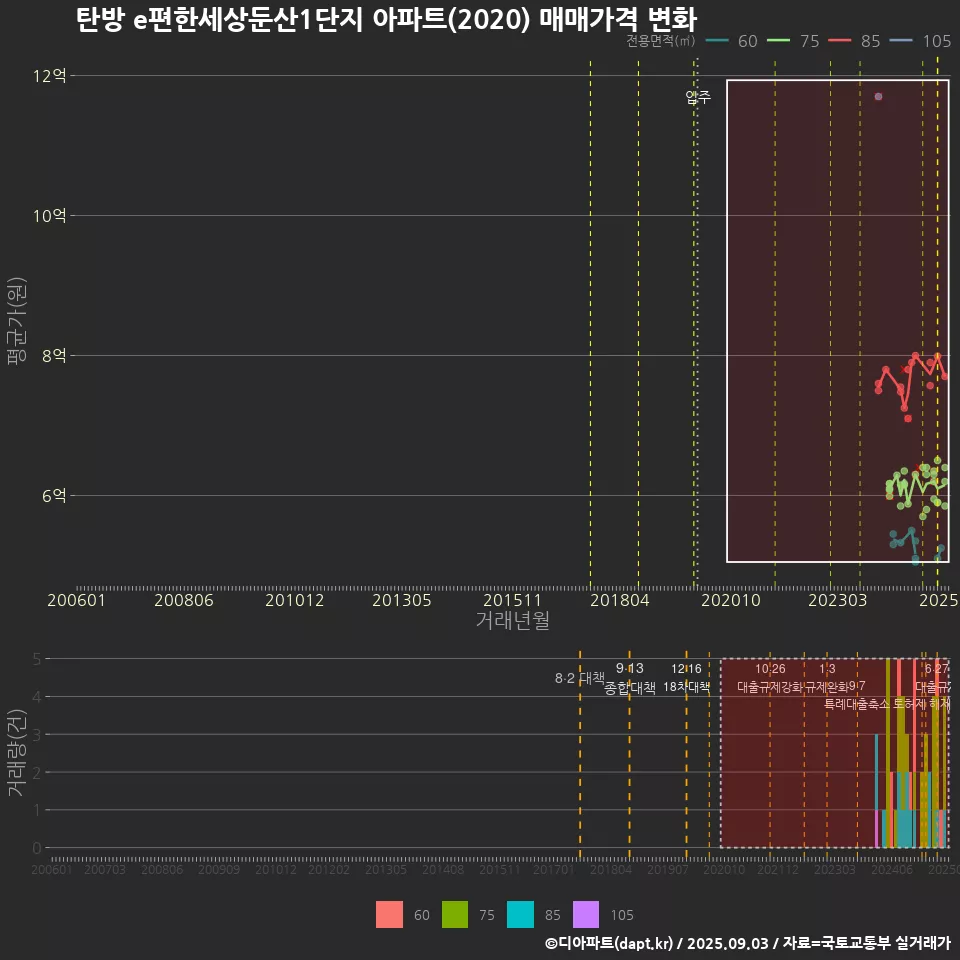Click the 12·16 18차대책 annotation
The width and height of the screenshot is (960, 960).
[686, 678]
